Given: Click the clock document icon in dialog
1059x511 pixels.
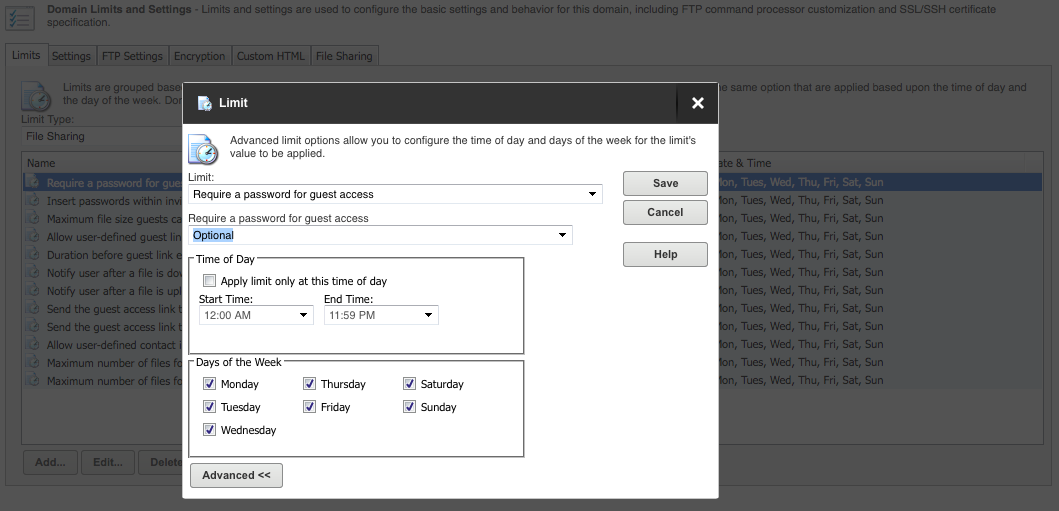Looking at the screenshot, I should [x=203, y=149].
